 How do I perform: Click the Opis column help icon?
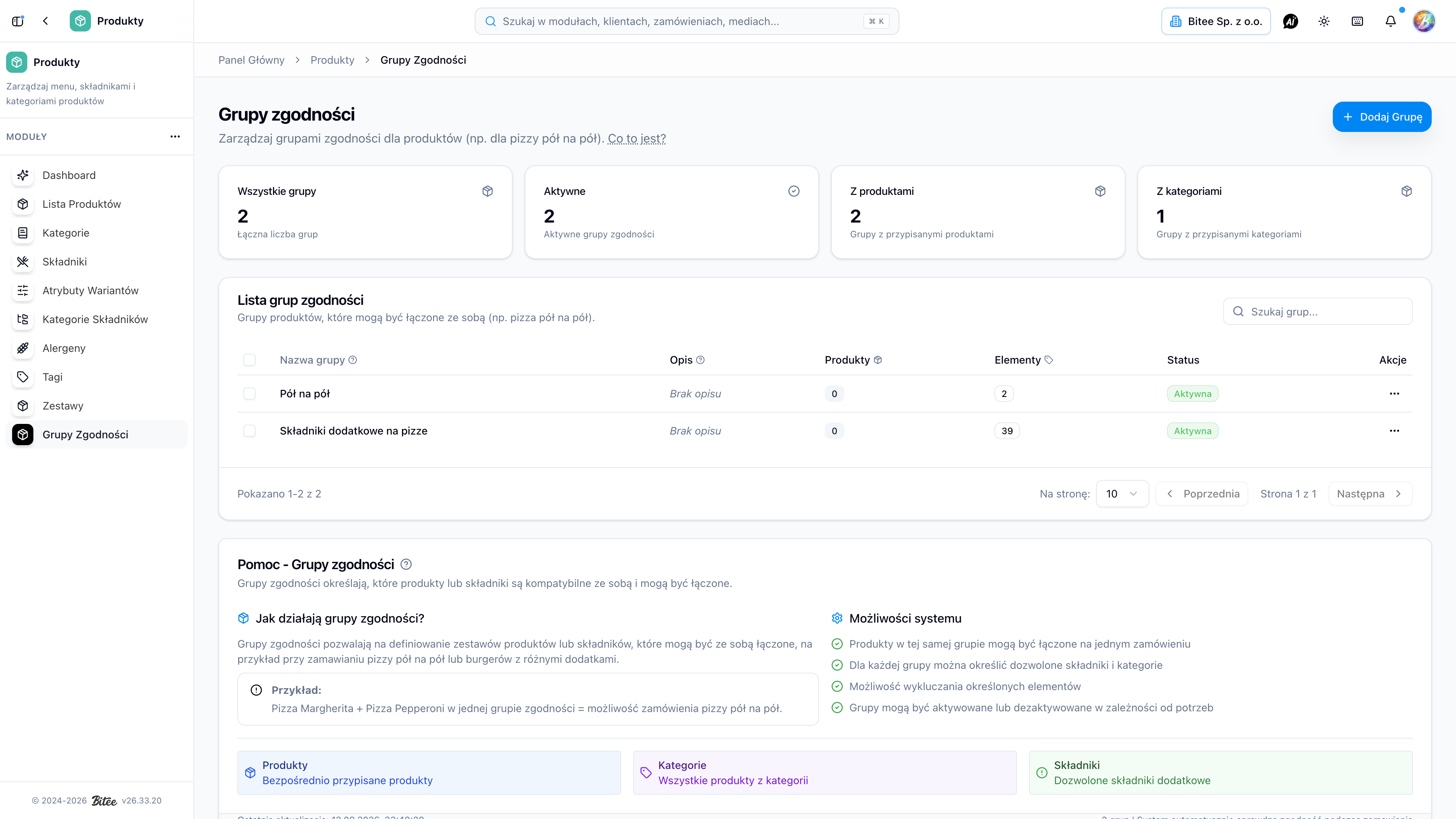click(x=700, y=360)
